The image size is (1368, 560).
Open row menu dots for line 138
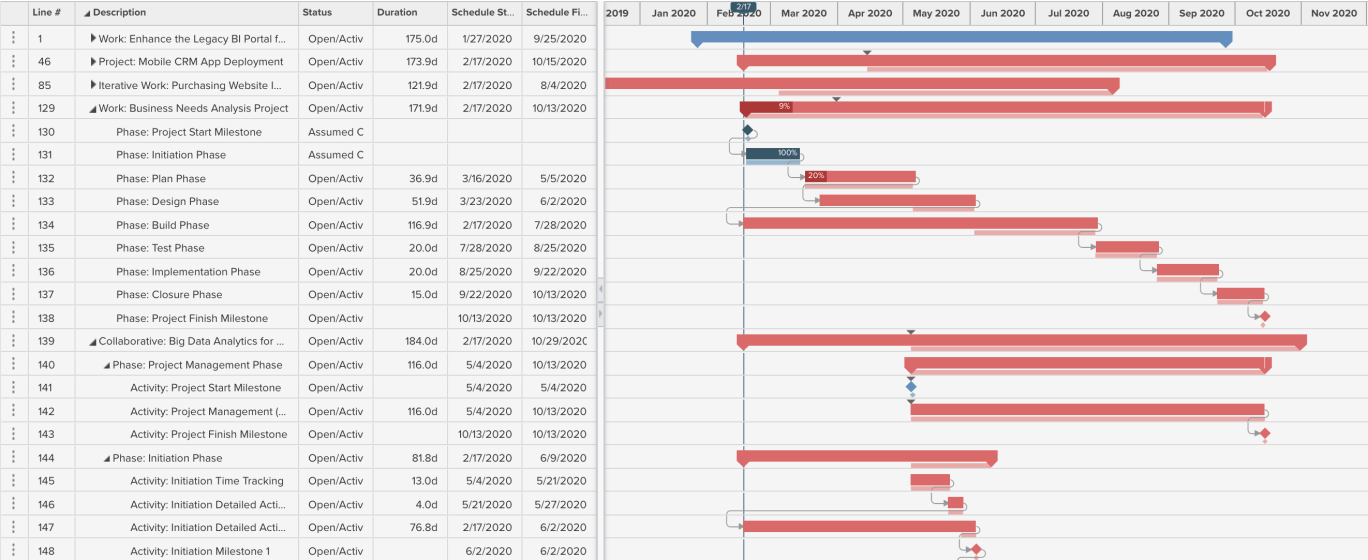point(13,318)
